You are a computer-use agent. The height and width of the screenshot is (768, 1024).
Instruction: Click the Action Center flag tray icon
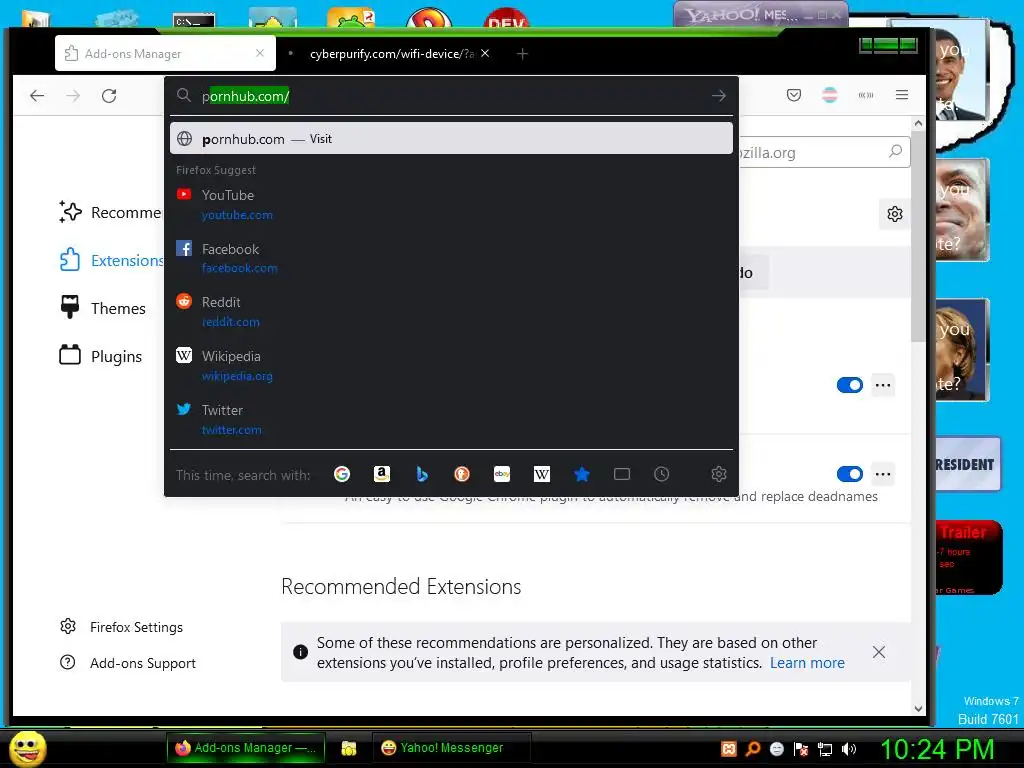(801, 749)
